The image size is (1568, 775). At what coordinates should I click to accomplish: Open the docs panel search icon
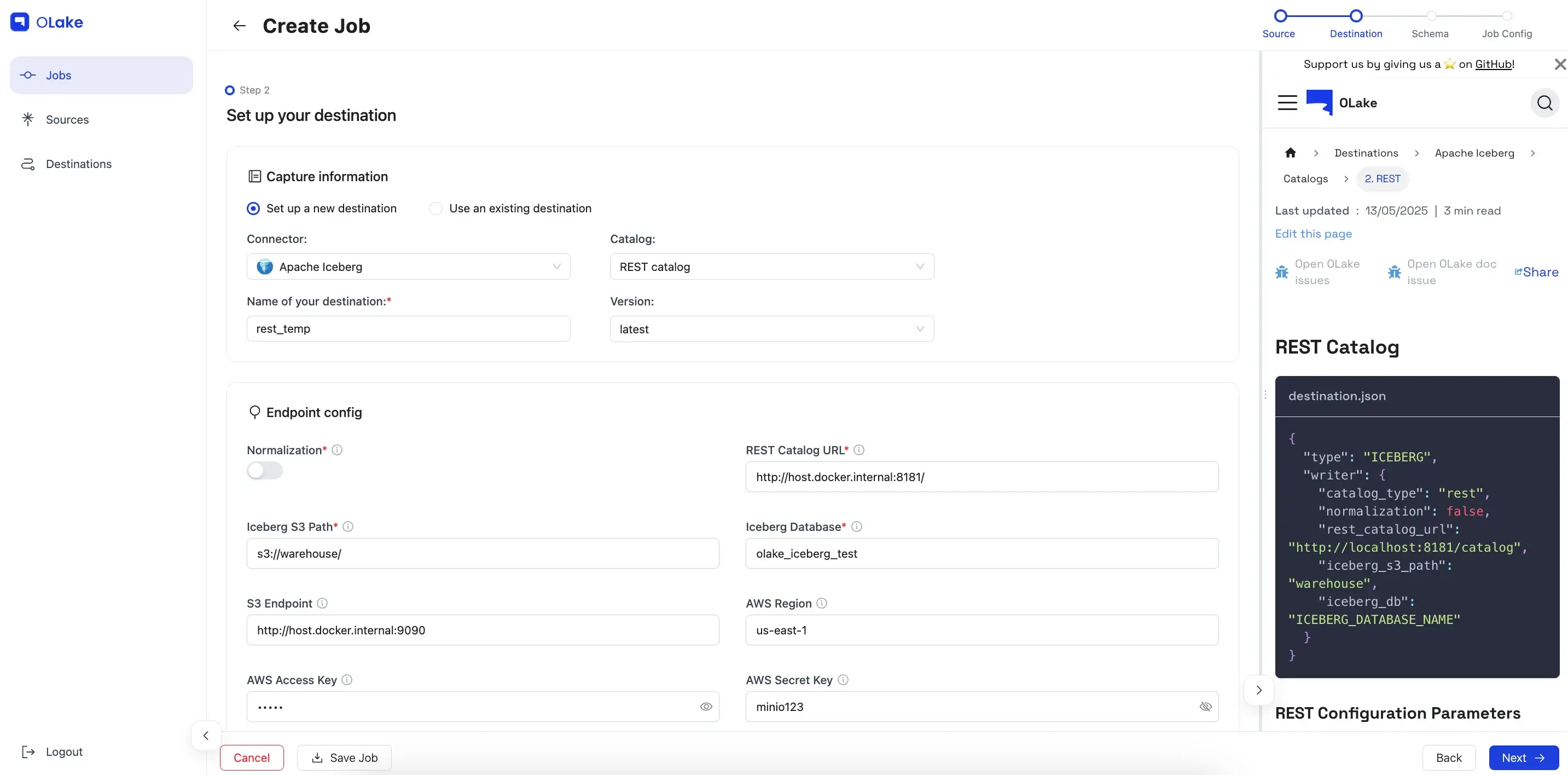[x=1544, y=103]
